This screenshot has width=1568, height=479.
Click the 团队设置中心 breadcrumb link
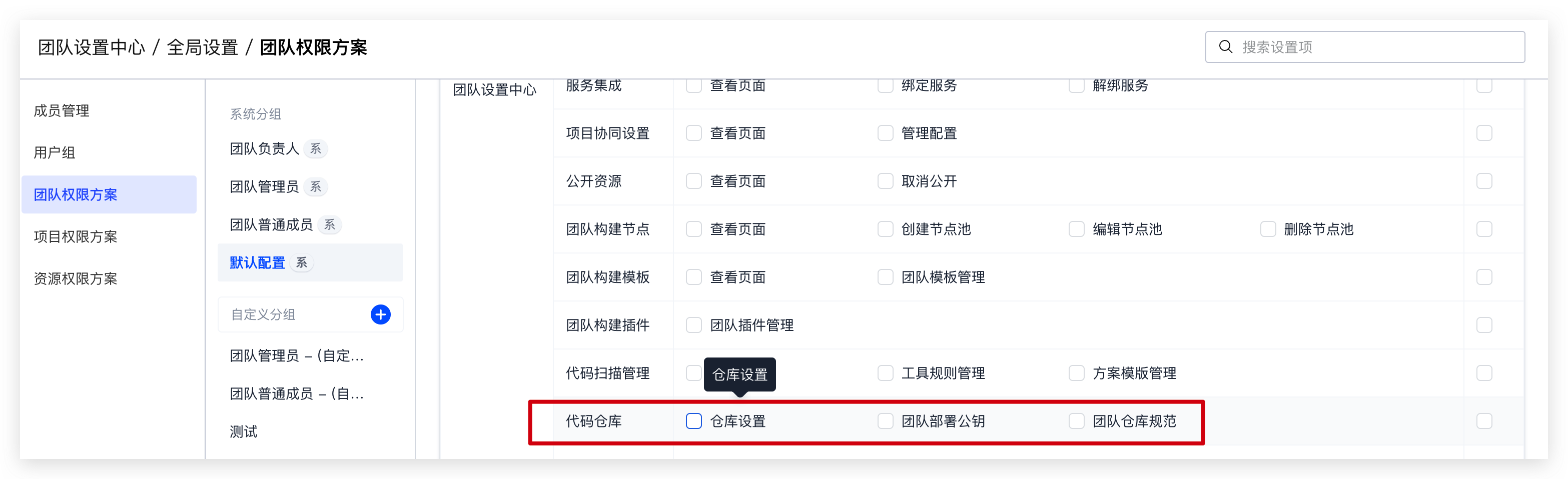[x=91, y=47]
